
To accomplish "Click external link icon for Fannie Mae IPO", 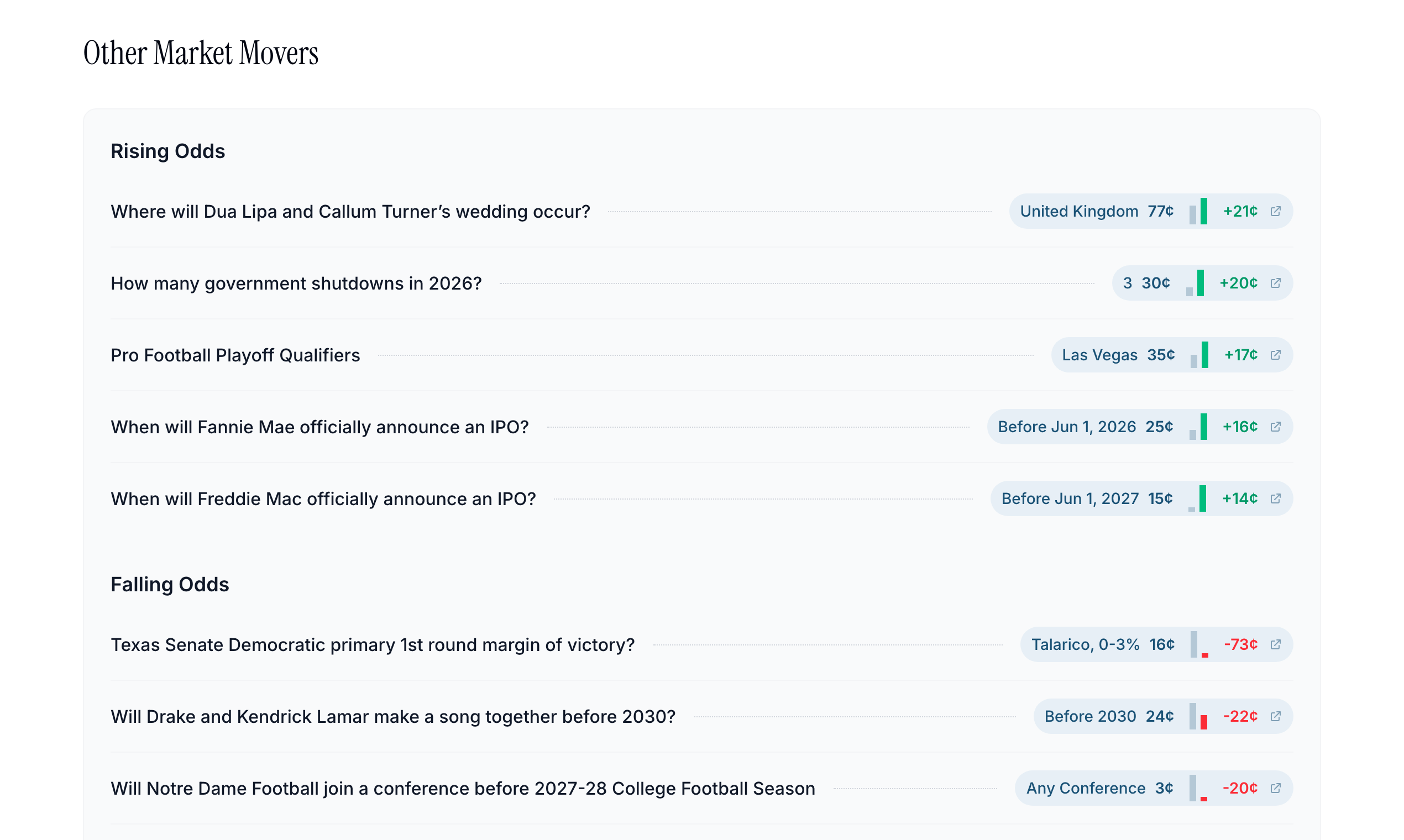I will (1275, 427).
